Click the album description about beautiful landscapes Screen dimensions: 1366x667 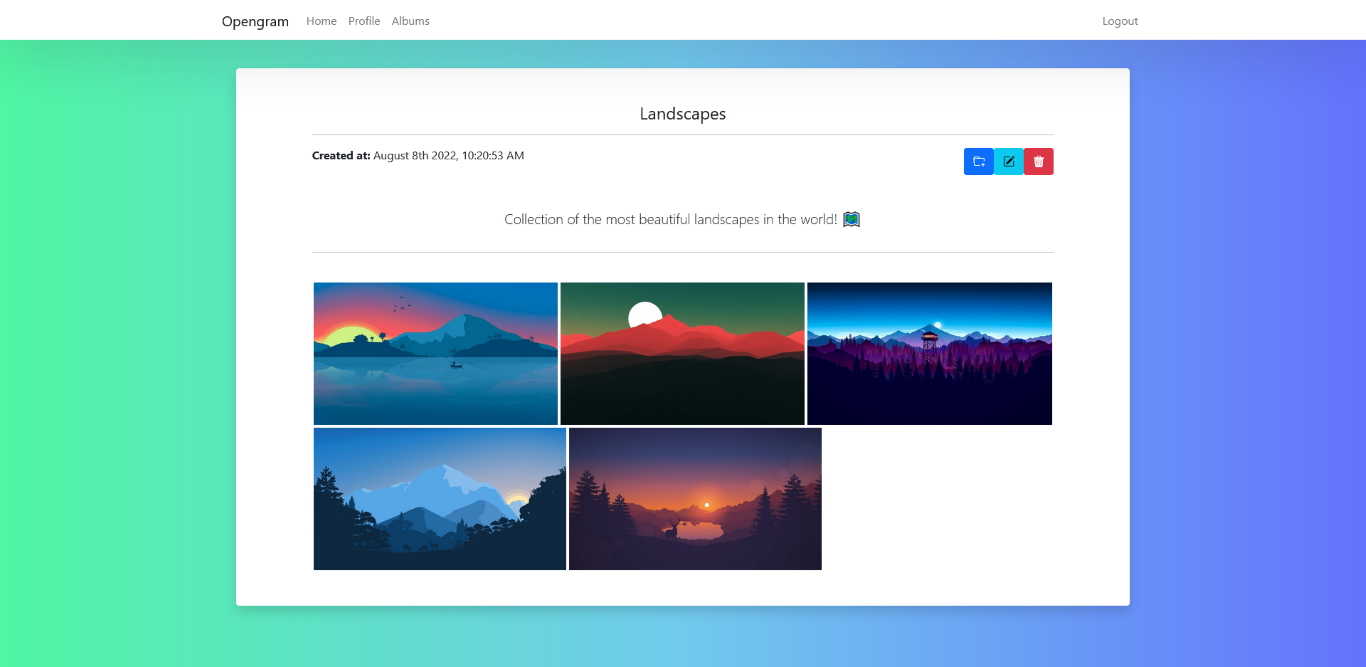pyautogui.click(x=683, y=219)
